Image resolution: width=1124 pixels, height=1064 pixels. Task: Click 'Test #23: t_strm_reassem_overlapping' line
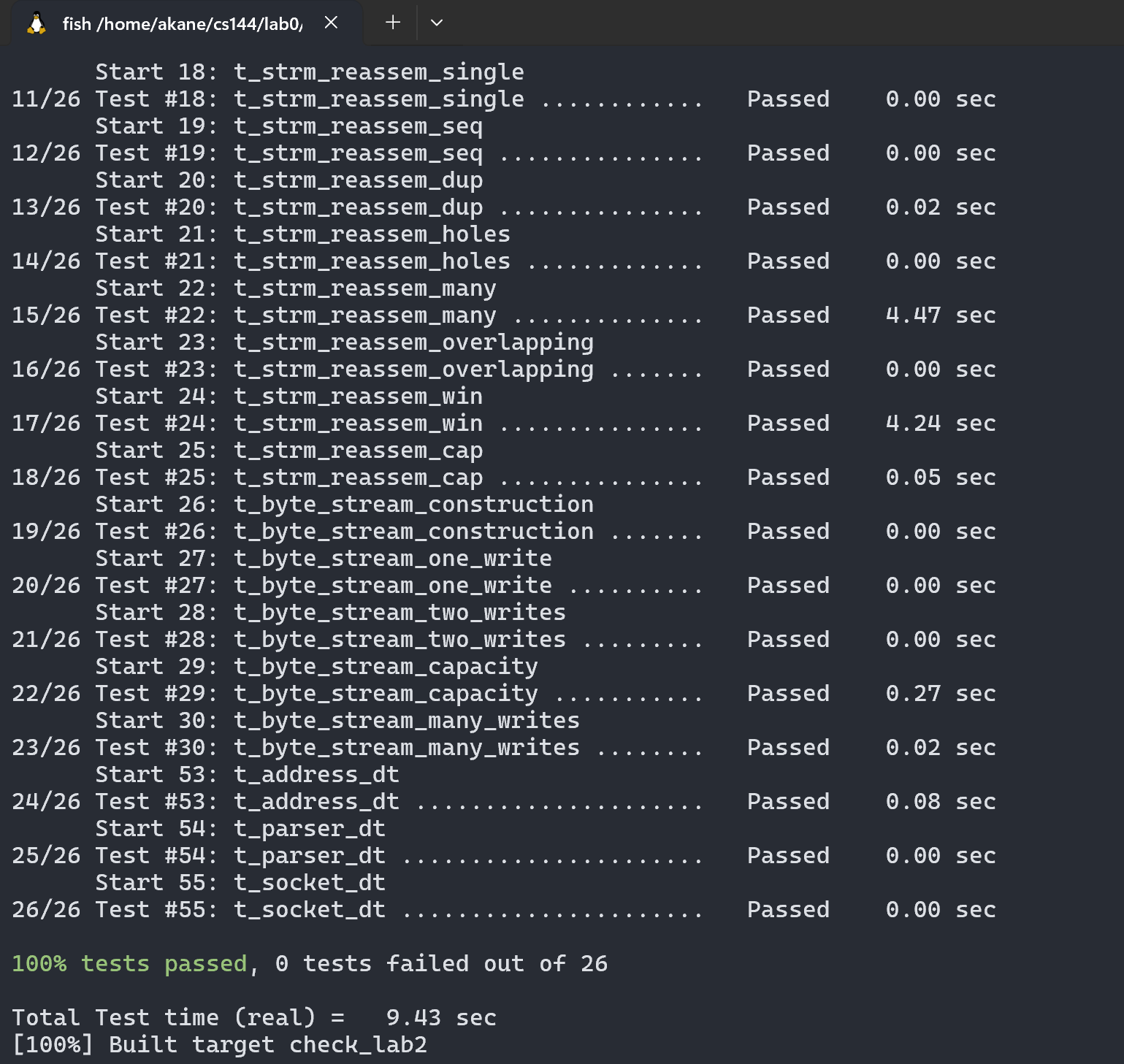[504, 370]
